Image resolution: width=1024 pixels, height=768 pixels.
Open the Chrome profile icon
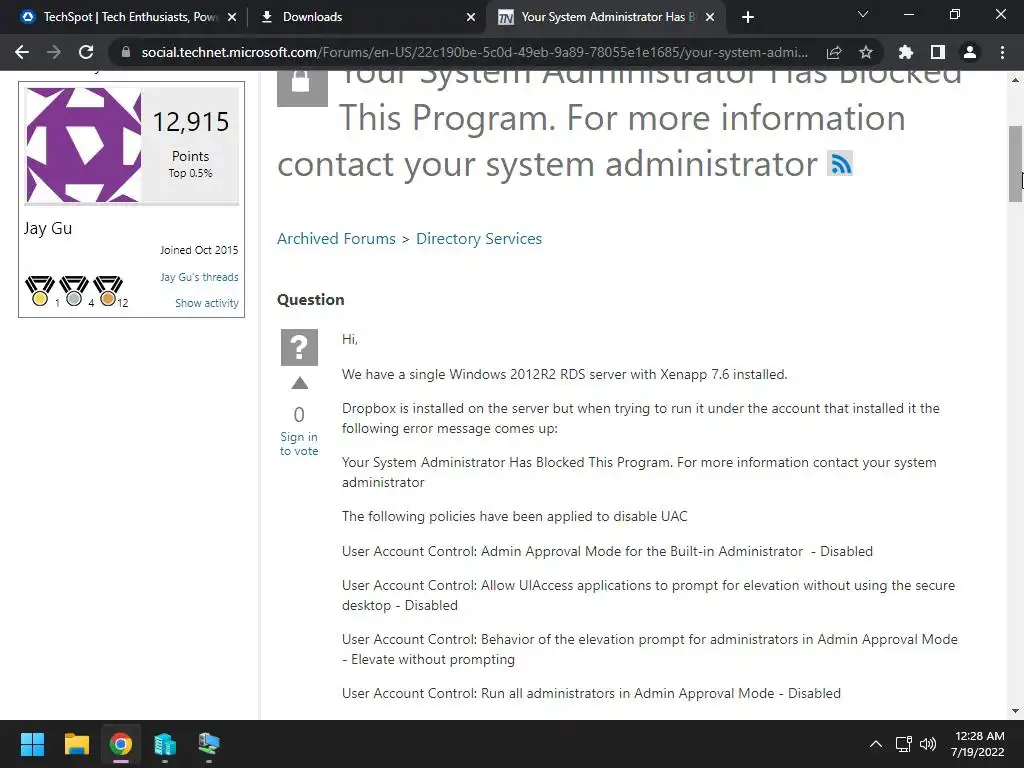970,52
